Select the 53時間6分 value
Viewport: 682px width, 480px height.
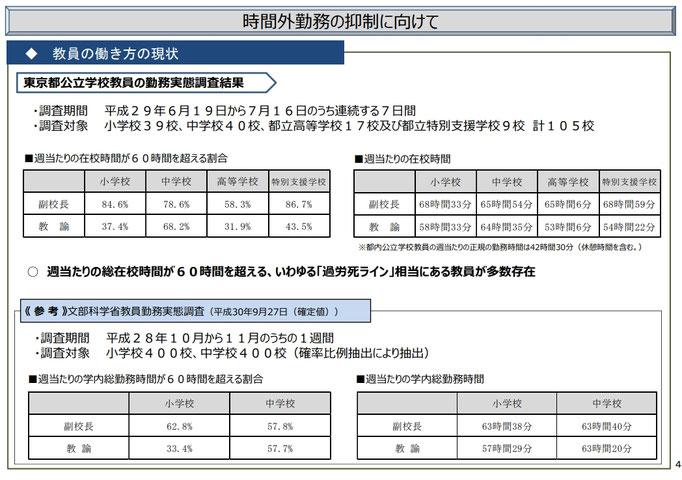pos(568,227)
